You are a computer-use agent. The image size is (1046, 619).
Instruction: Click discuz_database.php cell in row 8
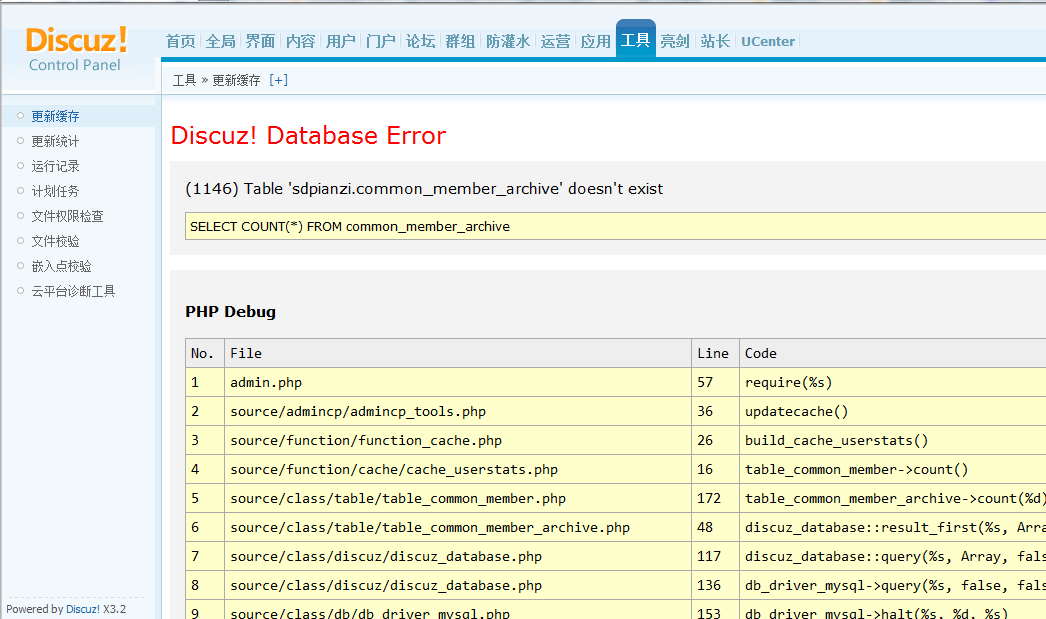tap(458, 586)
